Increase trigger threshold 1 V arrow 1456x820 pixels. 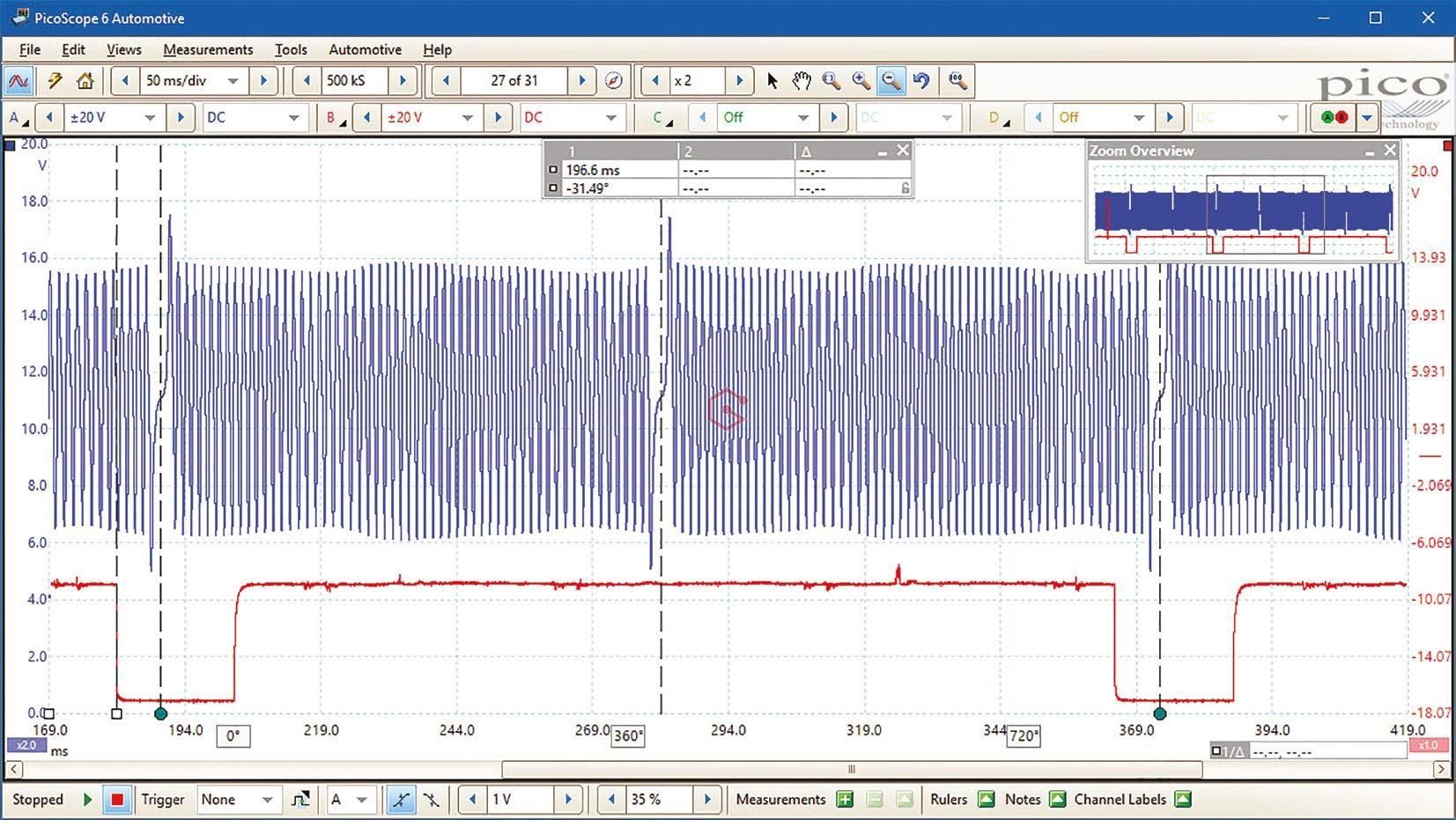pyautogui.click(x=568, y=800)
